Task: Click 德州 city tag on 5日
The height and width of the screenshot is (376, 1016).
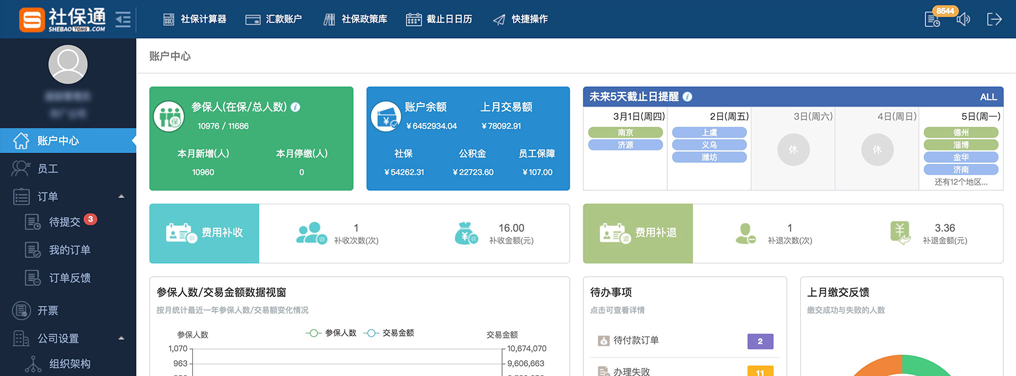Action: (961, 132)
